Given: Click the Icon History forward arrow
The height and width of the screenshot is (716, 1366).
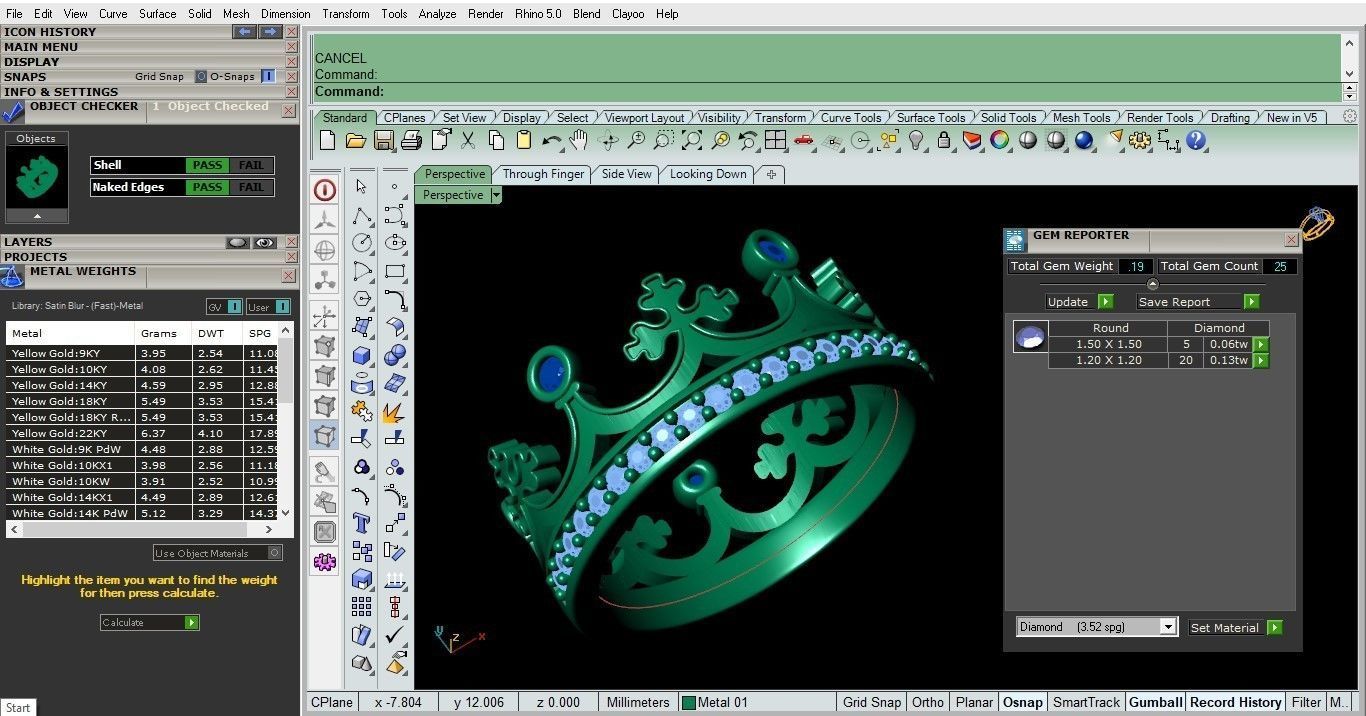Looking at the screenshot, I should [270, 32].
